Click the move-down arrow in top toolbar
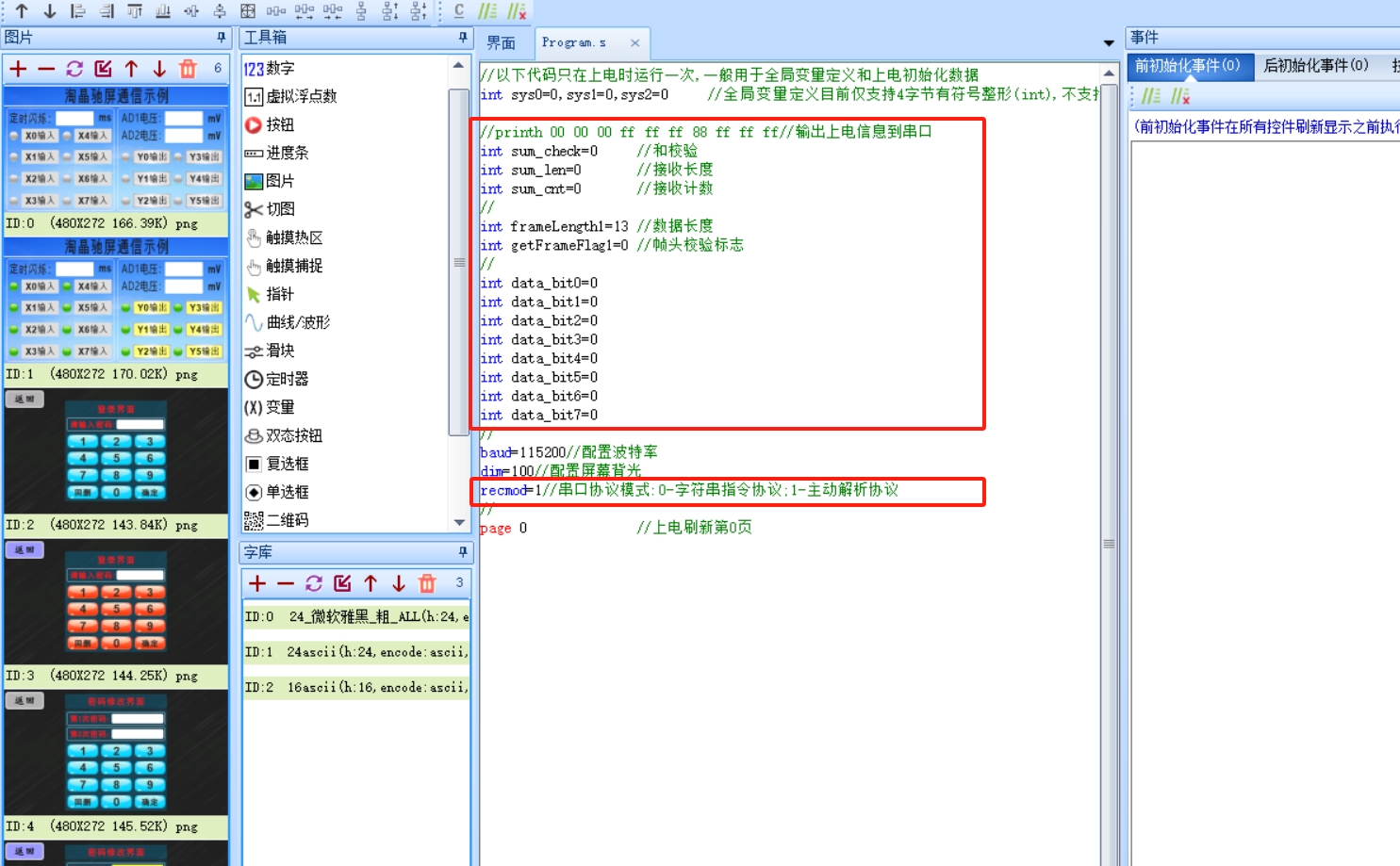This screenshot has width=1400, height=866. 50,11
